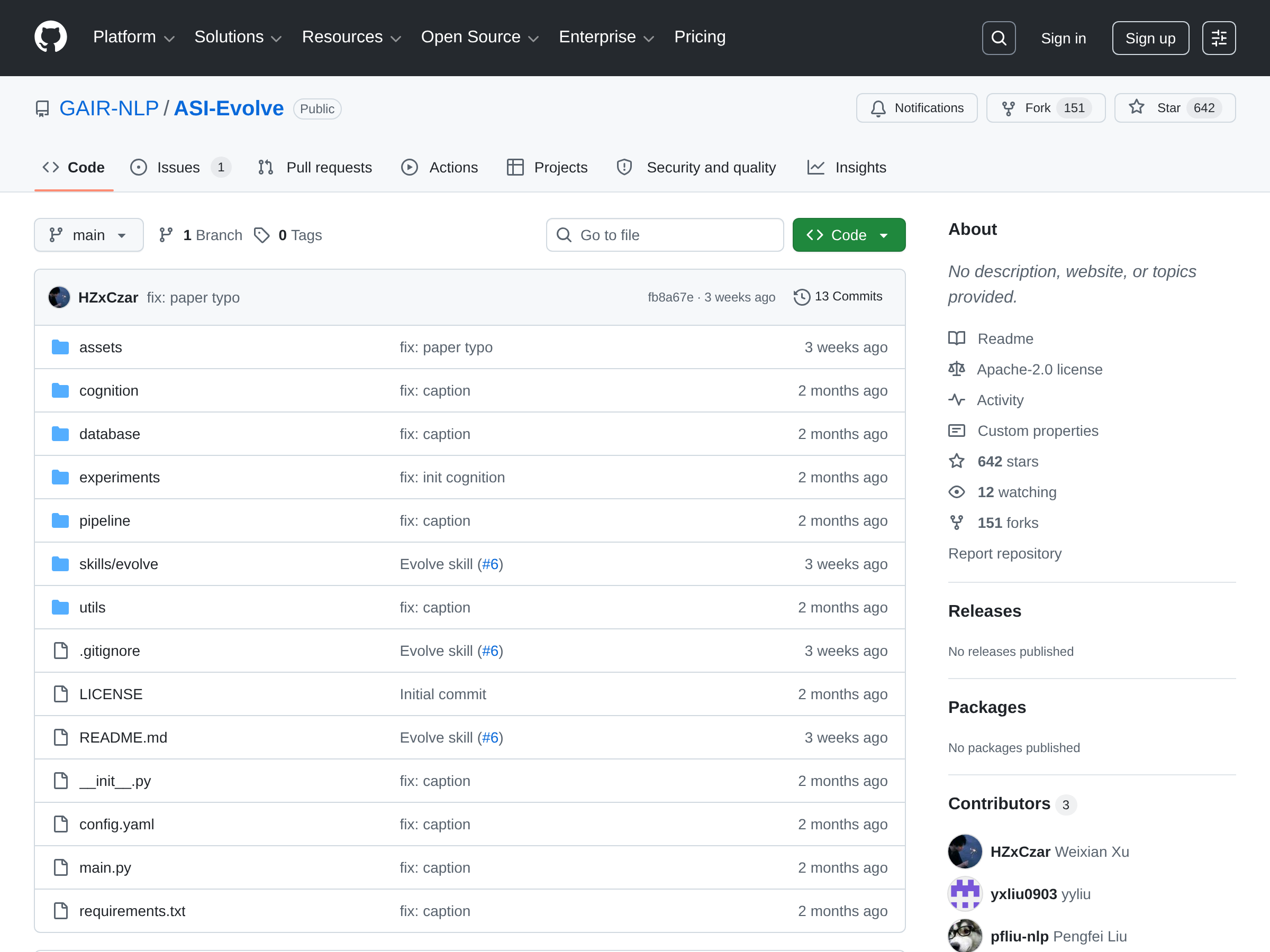The height and width of the screenshot is (952, 1270).
Task: Expand the Resources menu
Action: pyautogui.click(x=351, y=38)
